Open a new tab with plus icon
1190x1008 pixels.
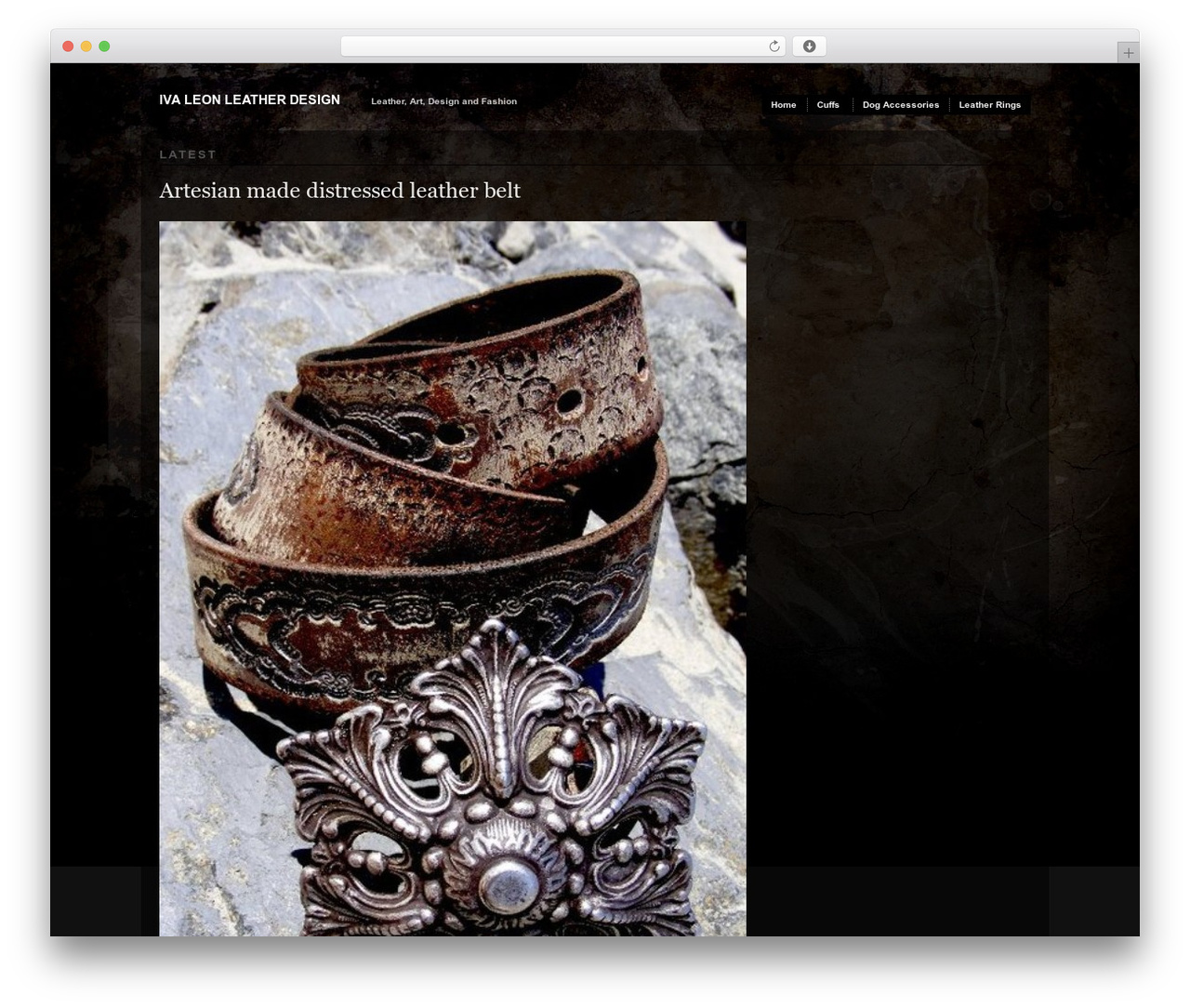click(1128, 53)
